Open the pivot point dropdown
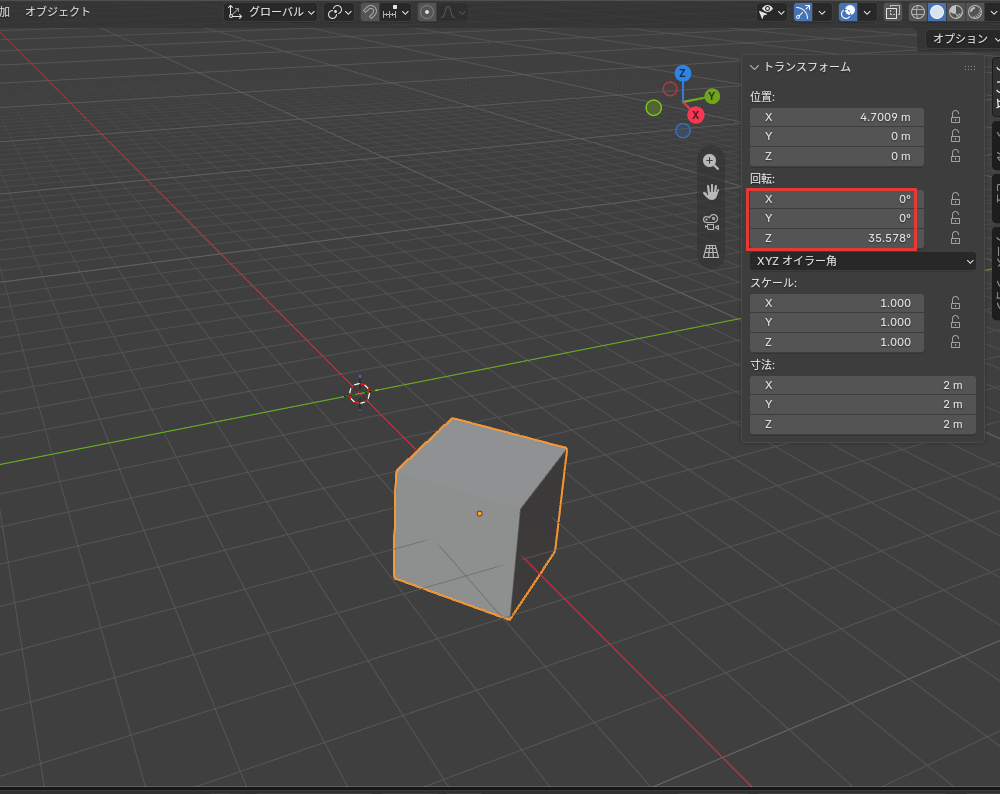The image size is (1000, 794). coord(339,12)
